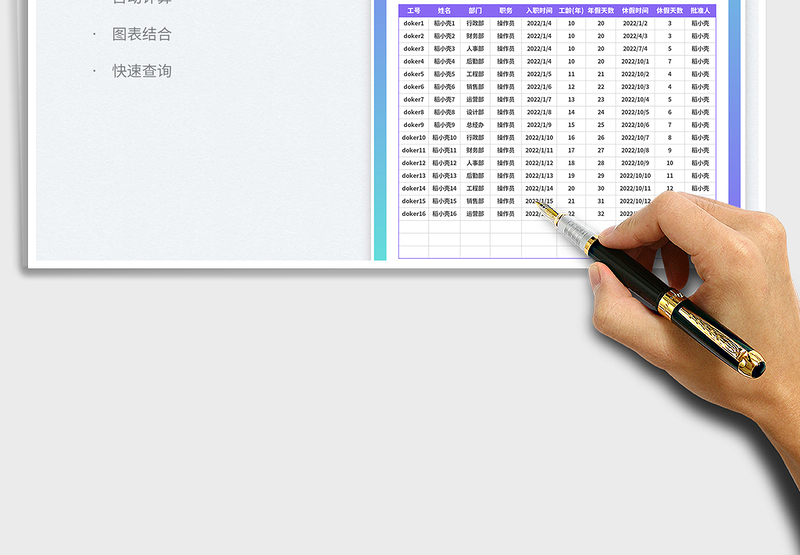Select the doker1 cell
The height and width of the screenshot is (555, 800).
pos(413,23)
